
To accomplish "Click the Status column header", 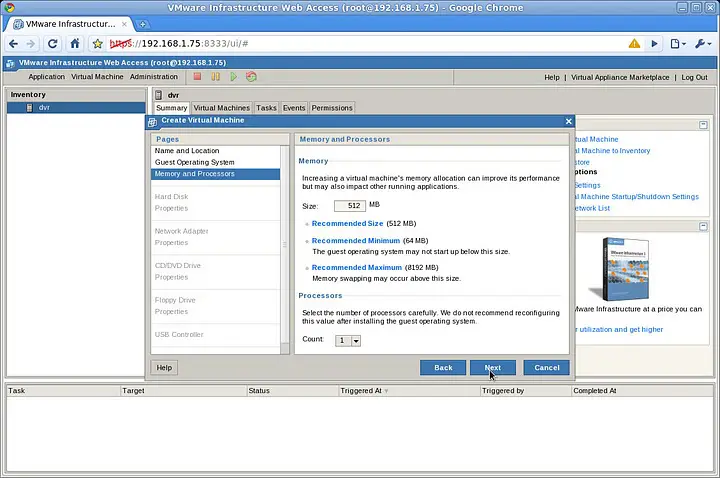I will tap(292, 391).
